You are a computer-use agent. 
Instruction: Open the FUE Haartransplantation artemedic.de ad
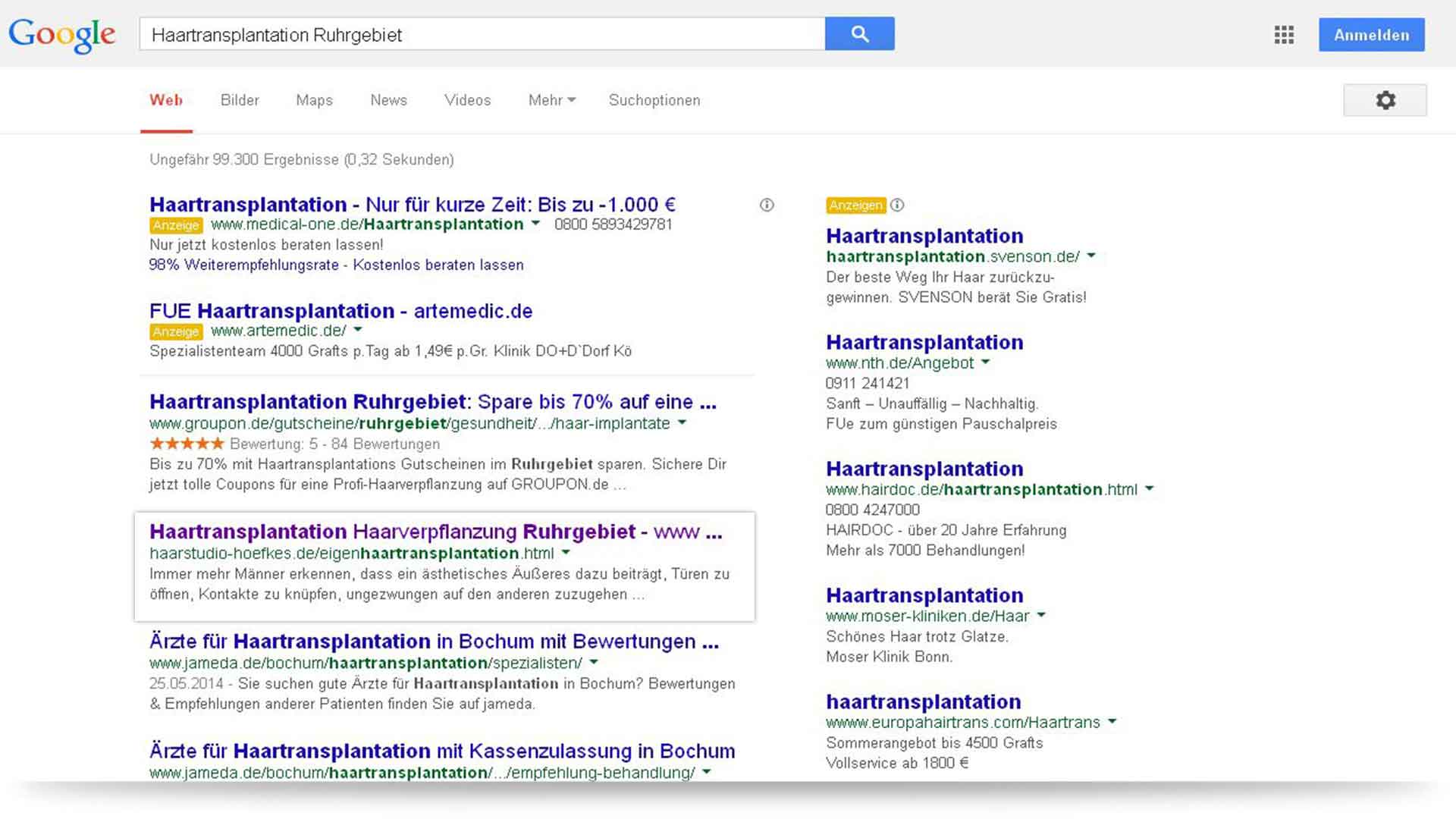click(341, 311)
